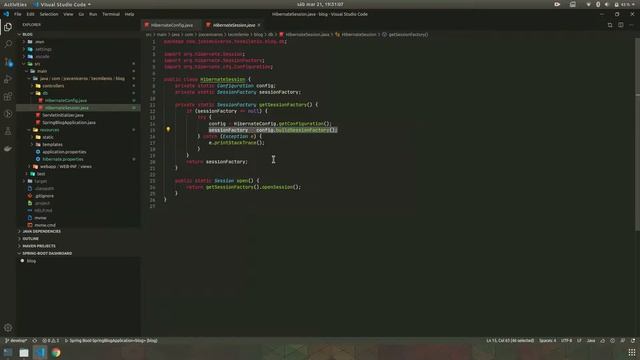Click the develop branch in status bar
Screen dimensions: 640x360
click(16, 340)
